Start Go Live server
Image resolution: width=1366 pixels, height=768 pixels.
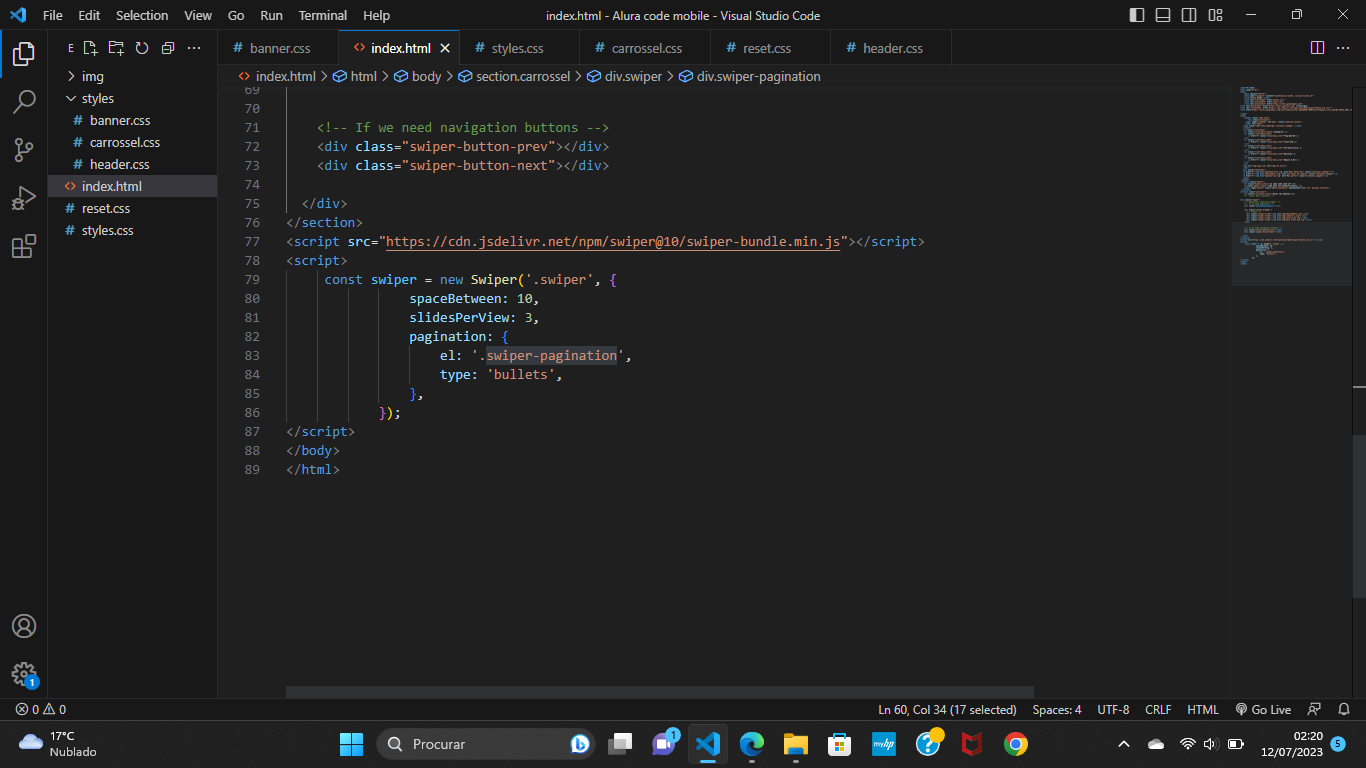pos(1263,709)
